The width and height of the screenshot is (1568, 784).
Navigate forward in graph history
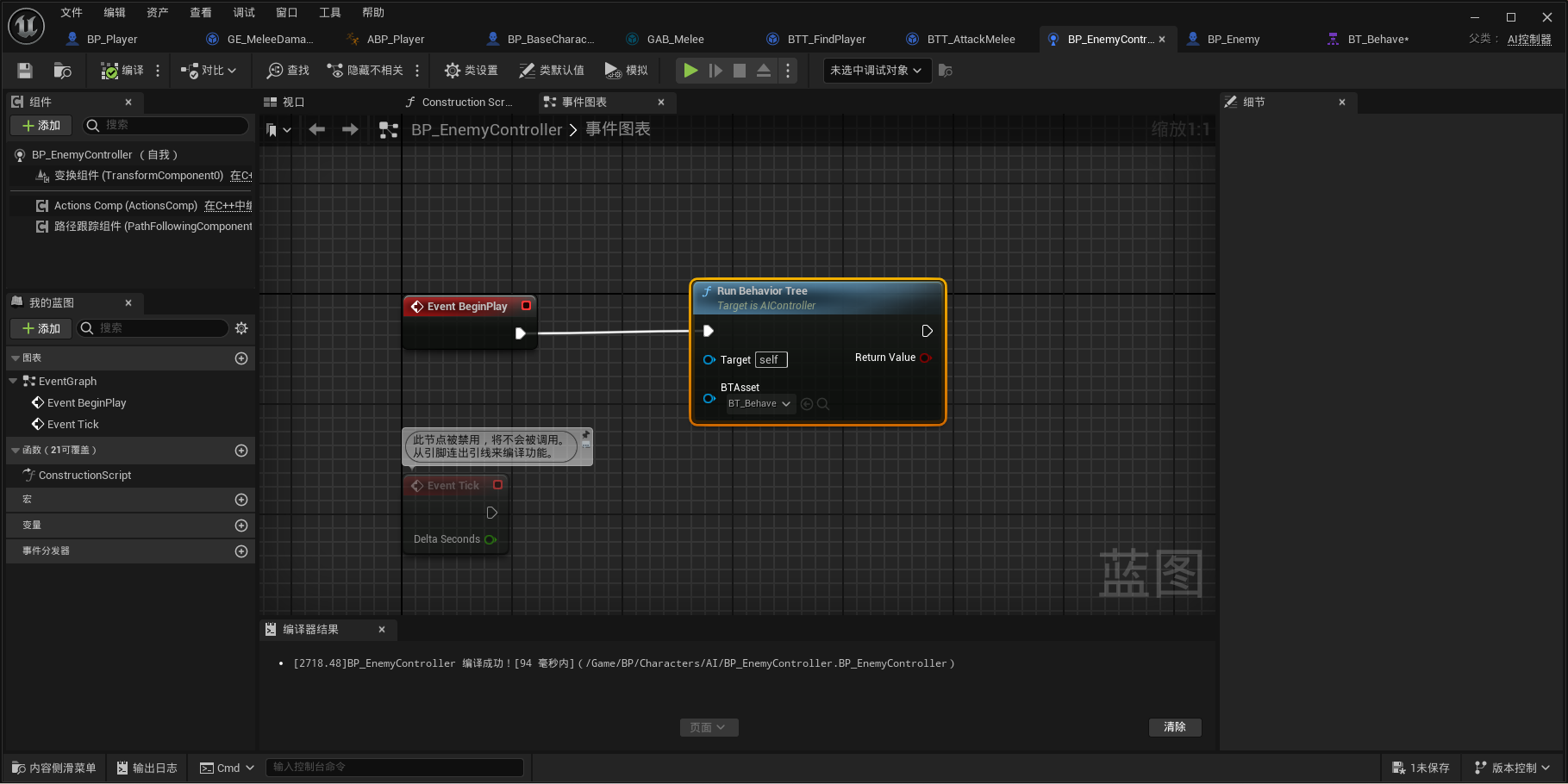350,129
